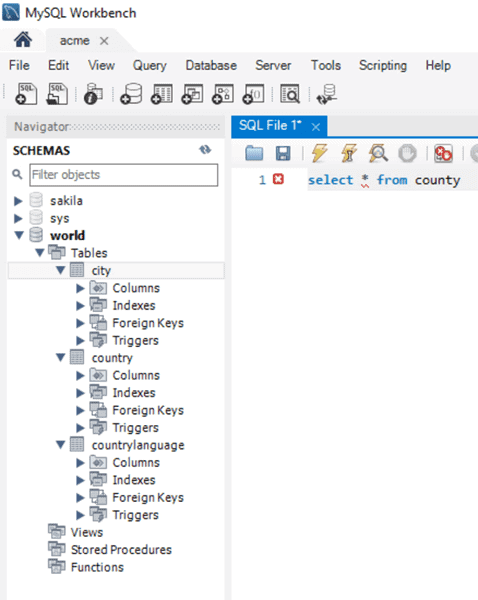Create a new table icon

click(162, 94)
